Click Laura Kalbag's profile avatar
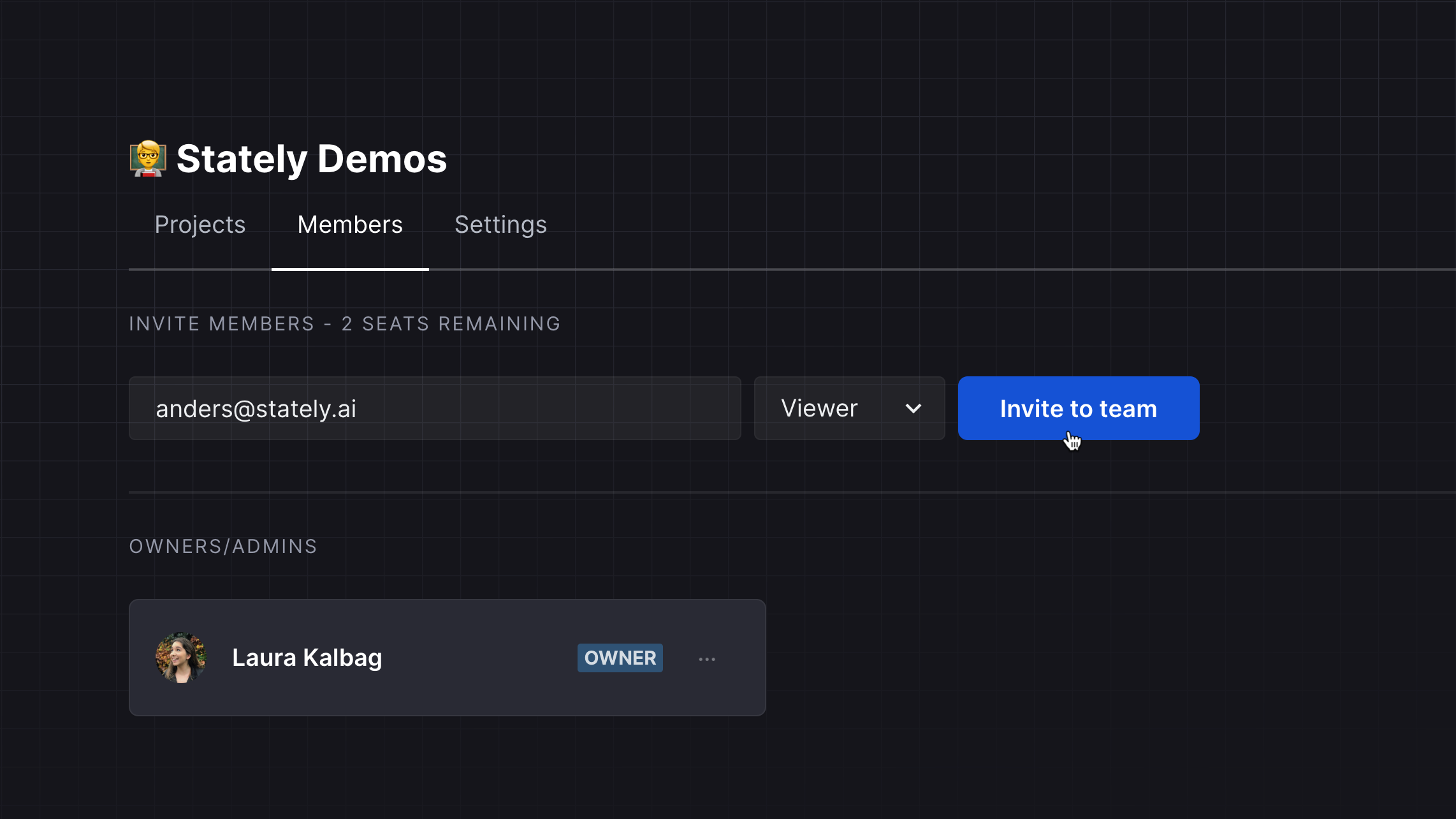 [x=182, y=658]
